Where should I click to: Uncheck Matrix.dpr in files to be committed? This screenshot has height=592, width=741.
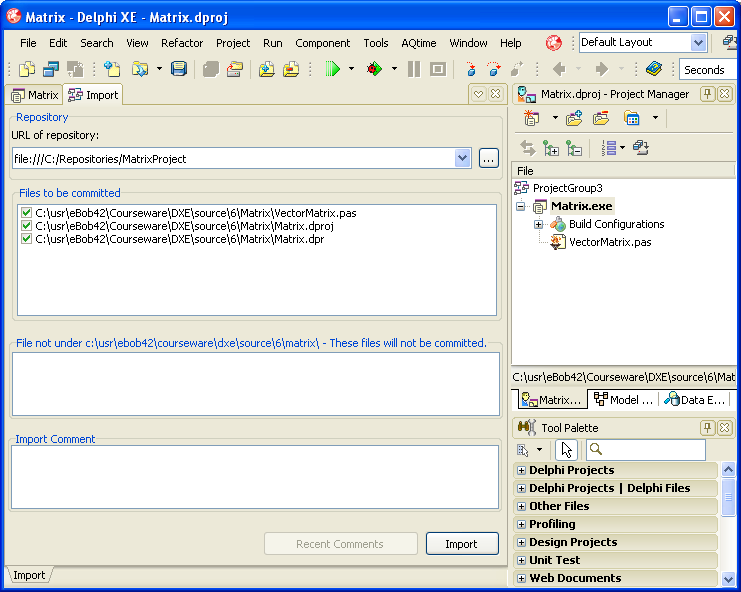point(26,239)
